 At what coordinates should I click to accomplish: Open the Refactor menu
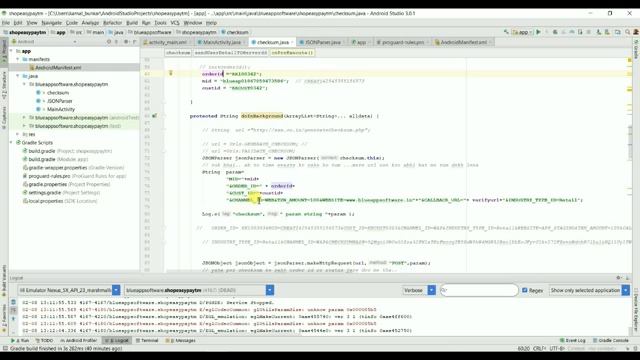coord(112,23)
